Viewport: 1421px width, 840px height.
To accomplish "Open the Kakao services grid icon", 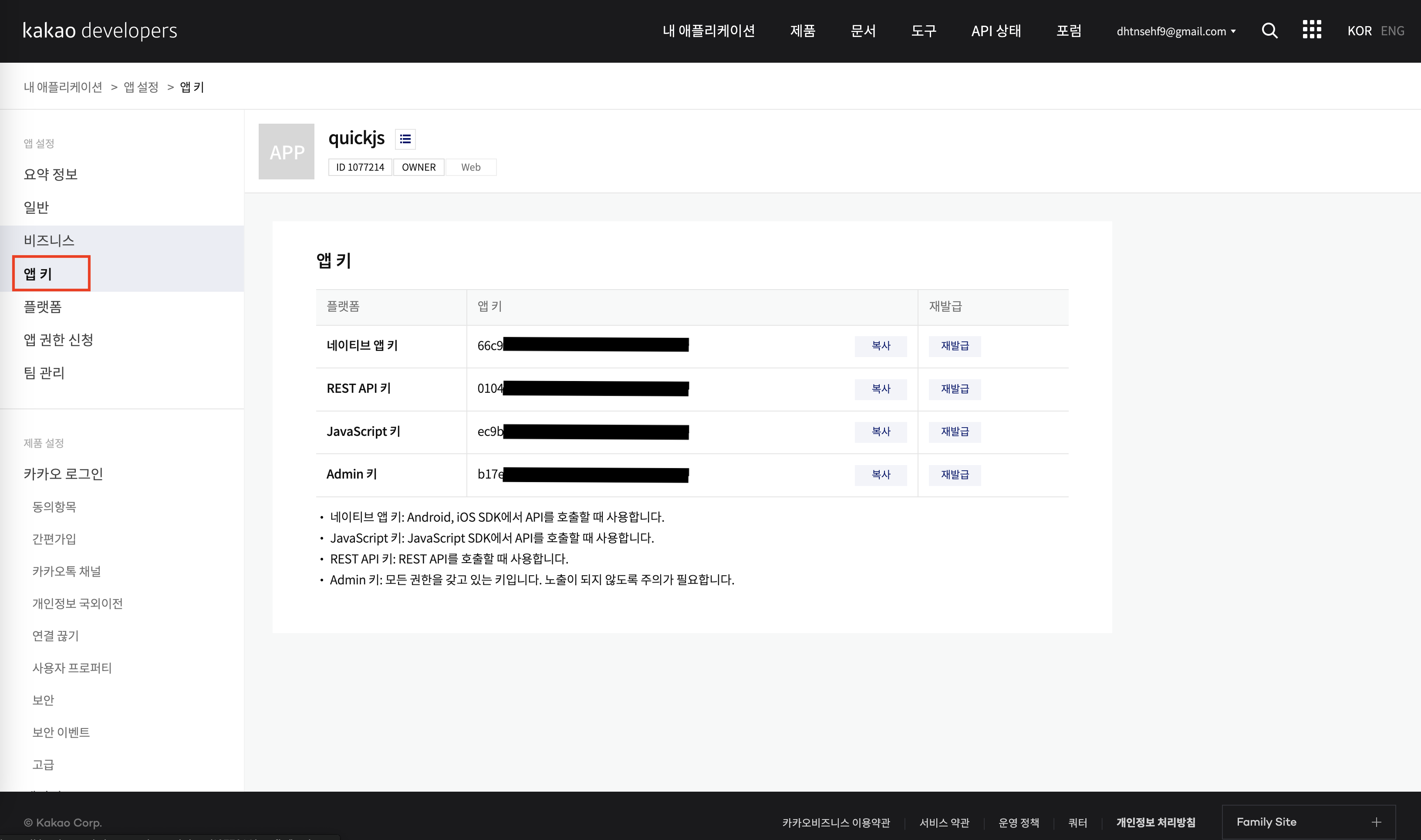I will pyautogui.click(x=1312, y=30).
